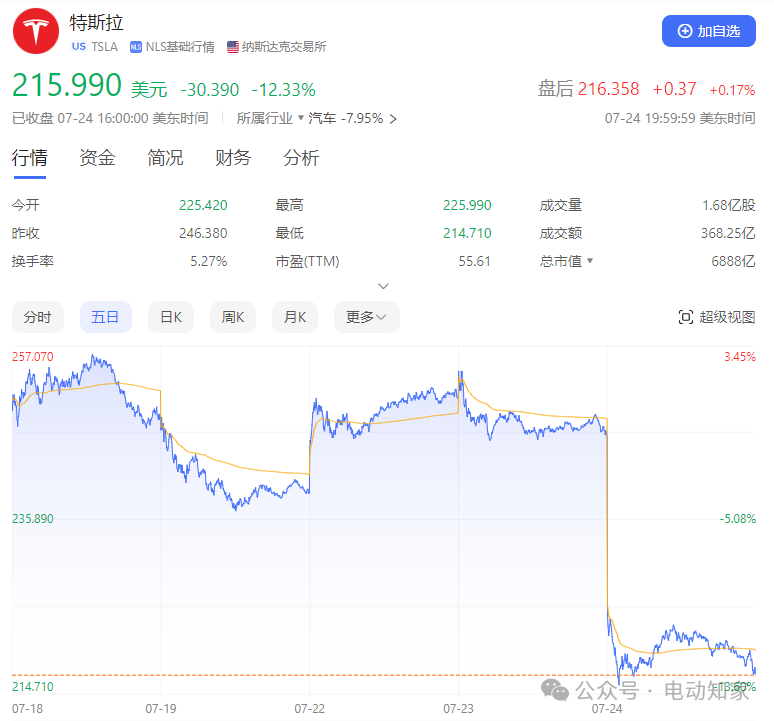Expand the 更多 chart options dropdown

pos(367,317)
